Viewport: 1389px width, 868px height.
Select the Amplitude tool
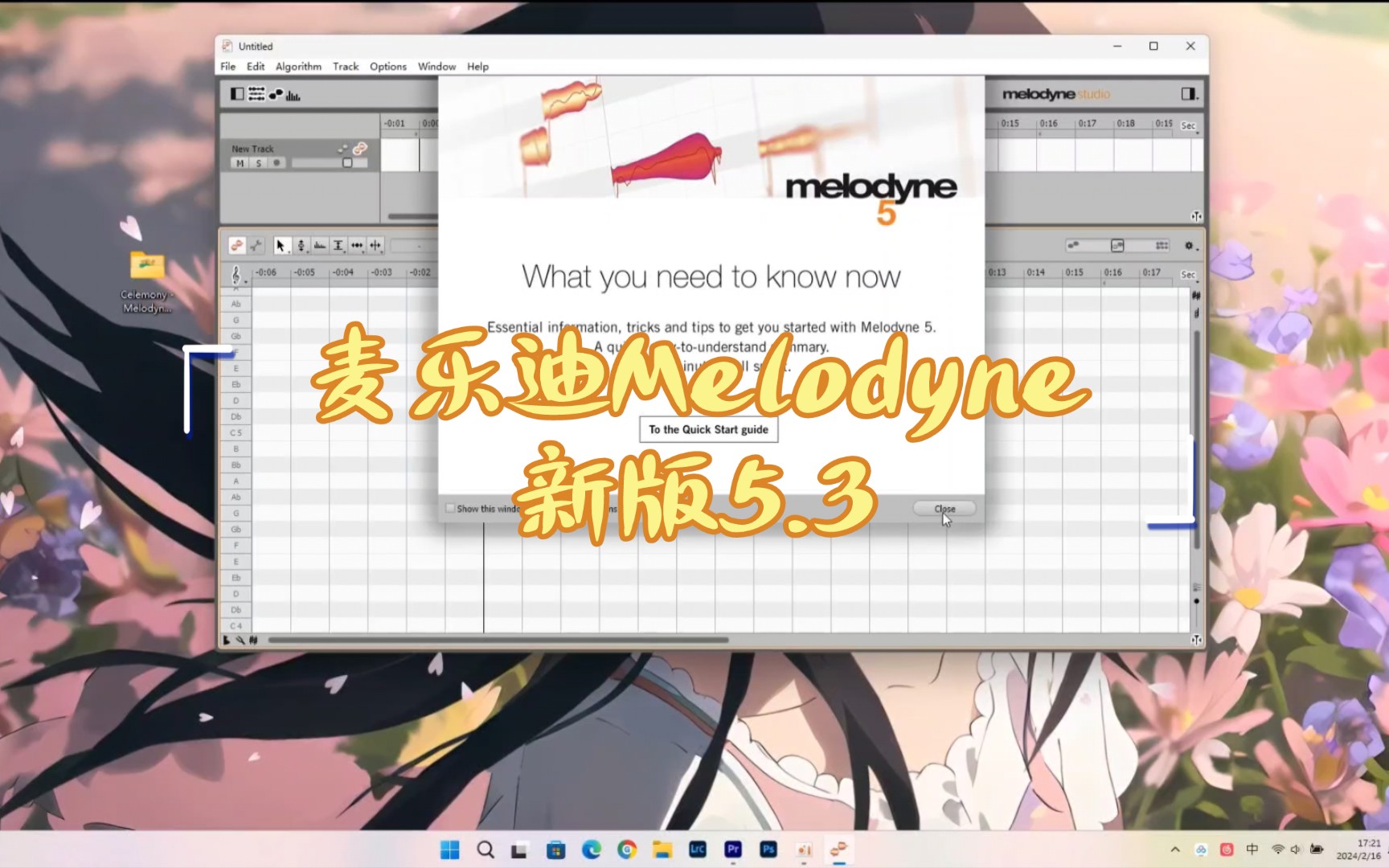point(338,245)
